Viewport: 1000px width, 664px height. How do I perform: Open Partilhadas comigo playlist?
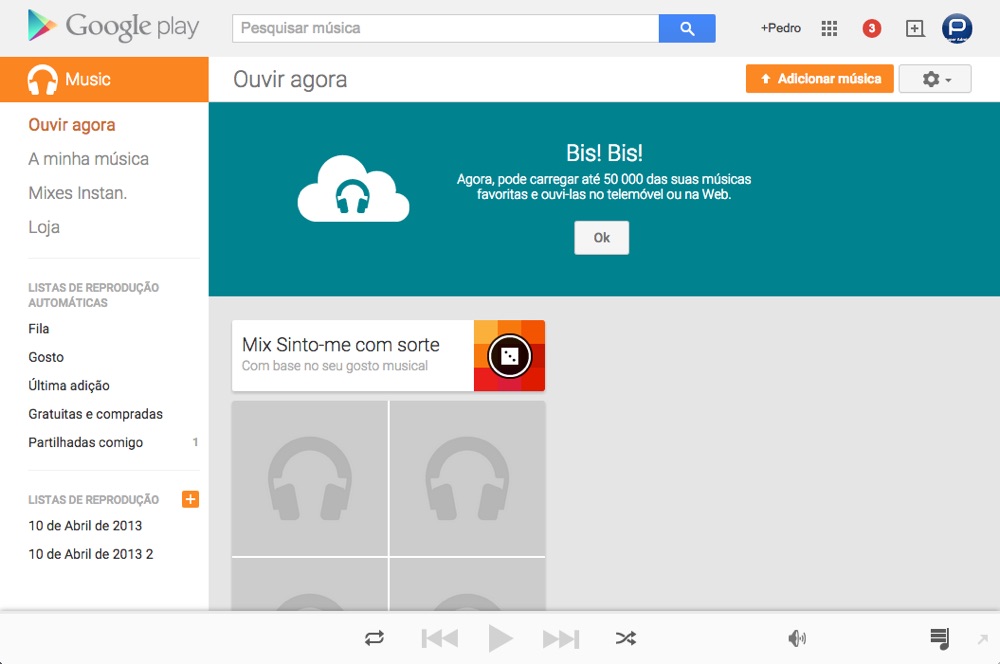tap(85, 442)
